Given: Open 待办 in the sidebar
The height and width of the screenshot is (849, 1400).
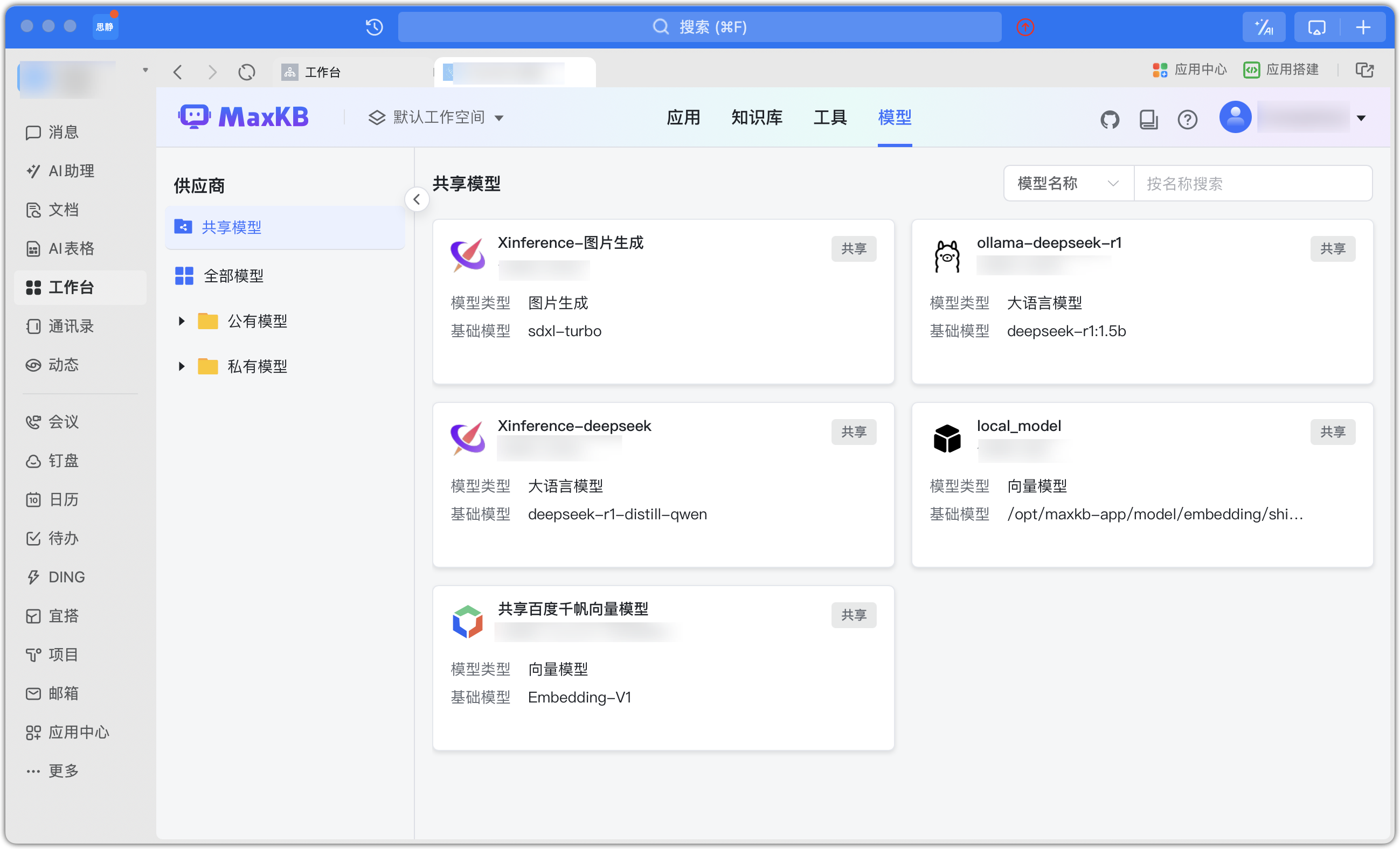Looking at the screenshot, I should pyautogui.click(x=63, y=538).
